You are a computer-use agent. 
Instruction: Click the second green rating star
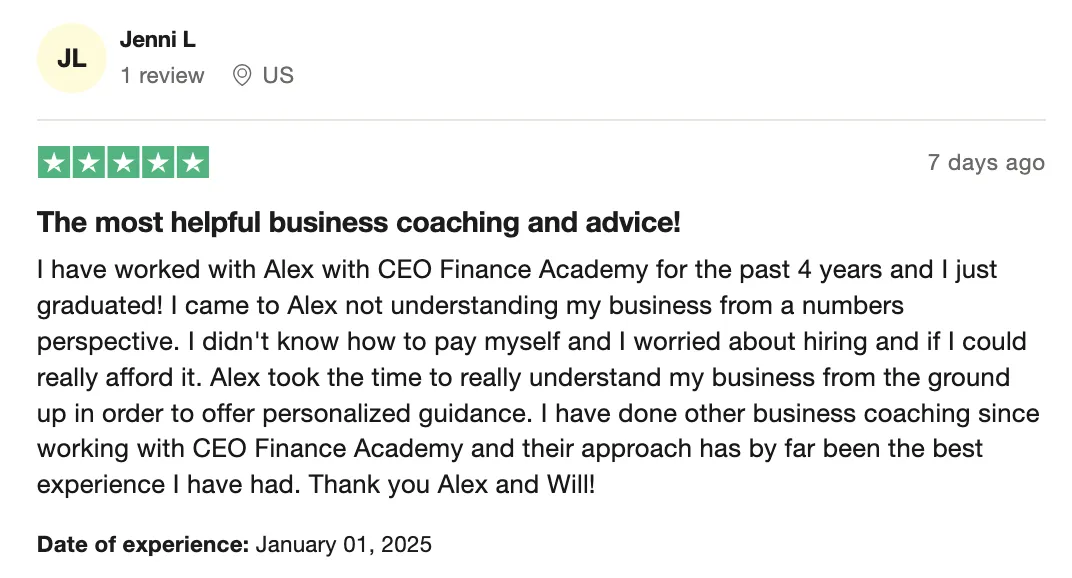pos(89,163)
